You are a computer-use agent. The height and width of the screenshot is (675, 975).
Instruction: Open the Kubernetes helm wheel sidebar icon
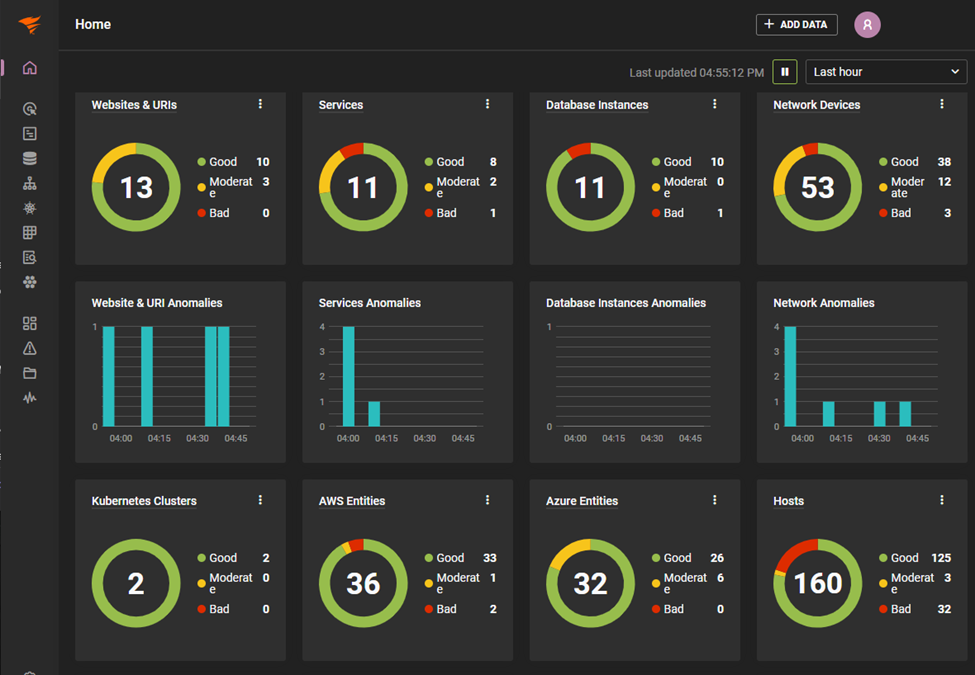pos(29,208)
